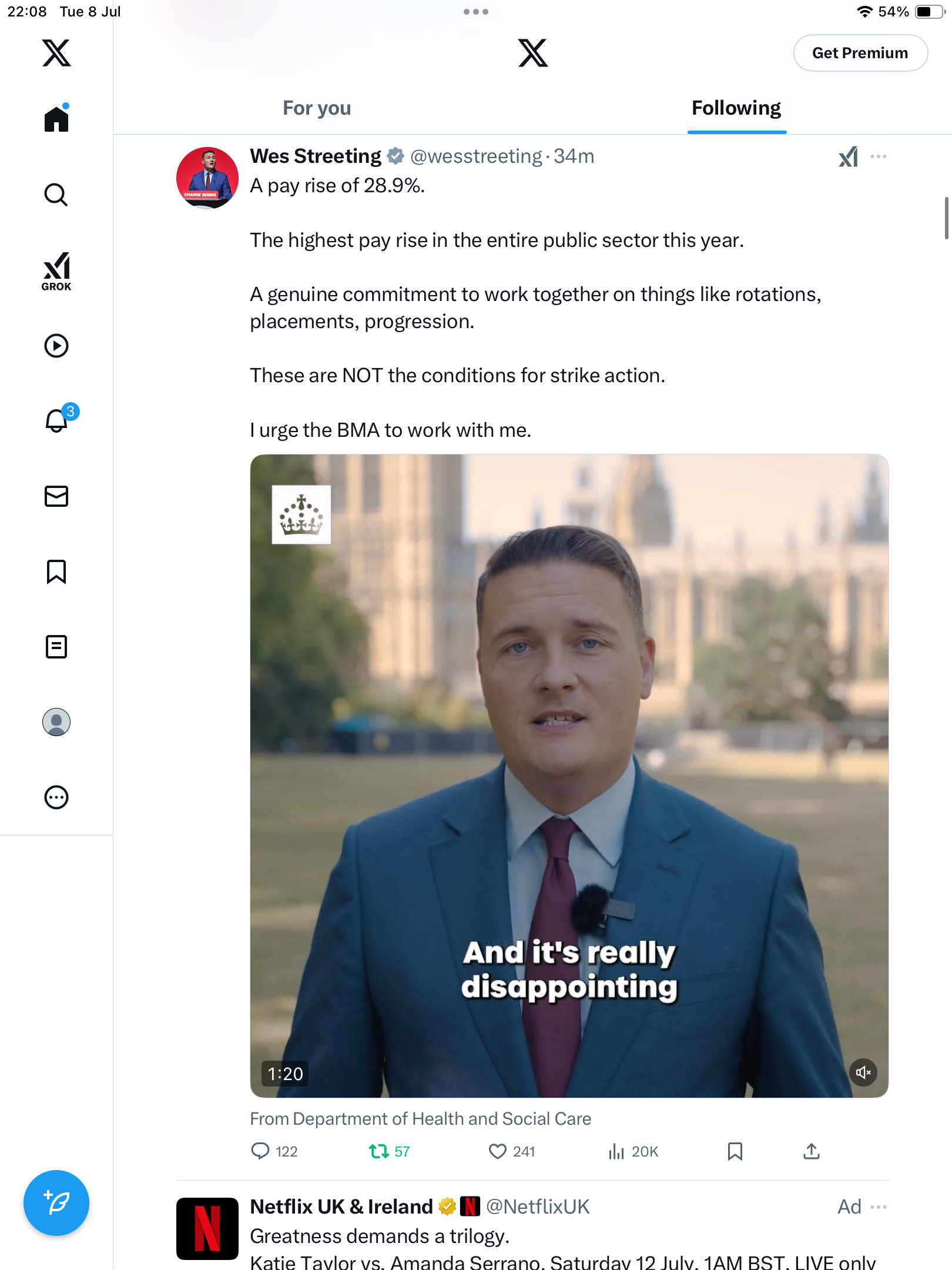Open the Home feed icon in sidebar
Image resolution: width=952 pixels, height=1270 pixels.
coord(56,118)
